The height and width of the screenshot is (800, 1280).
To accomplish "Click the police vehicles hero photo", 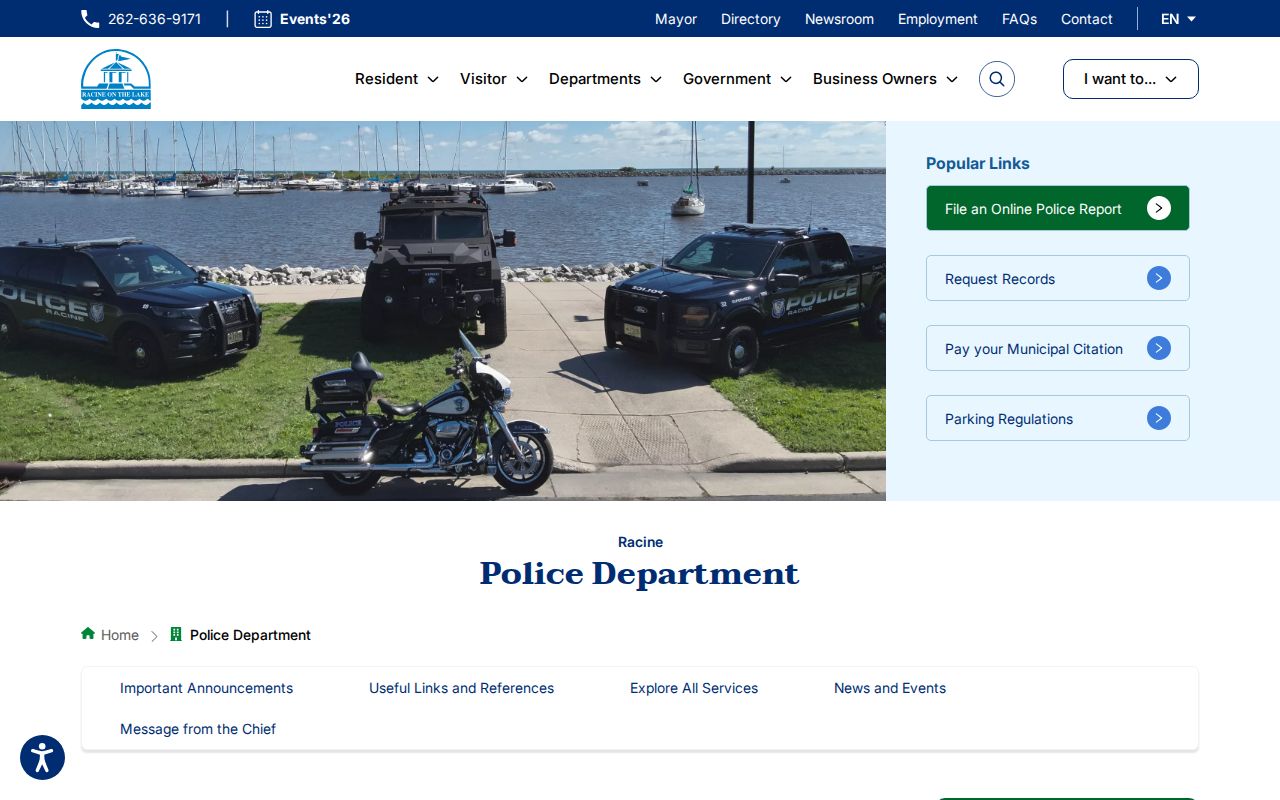I will coord(443,311).
